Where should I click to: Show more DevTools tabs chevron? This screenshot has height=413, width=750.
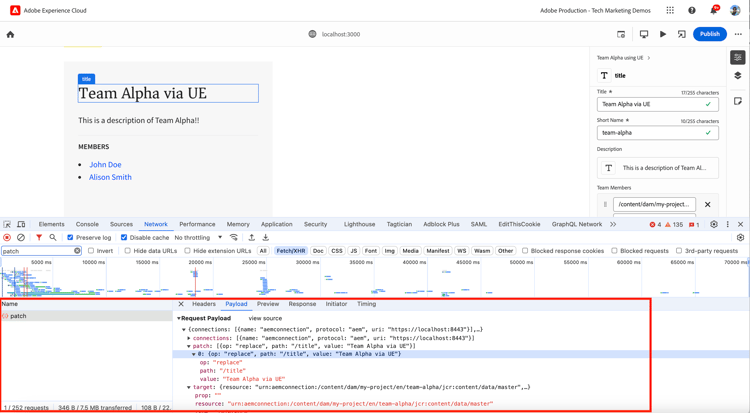[x=613, y=224]
